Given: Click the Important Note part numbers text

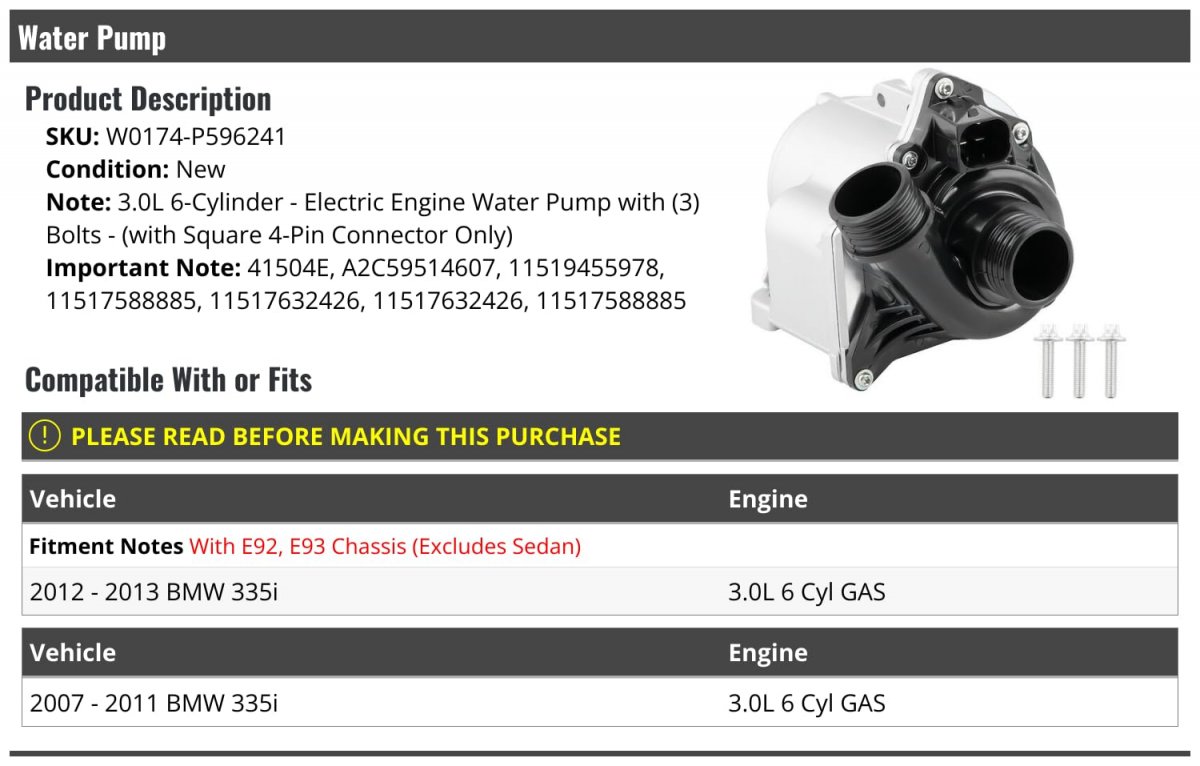Looking at the screenshot, I should (366, 284).
